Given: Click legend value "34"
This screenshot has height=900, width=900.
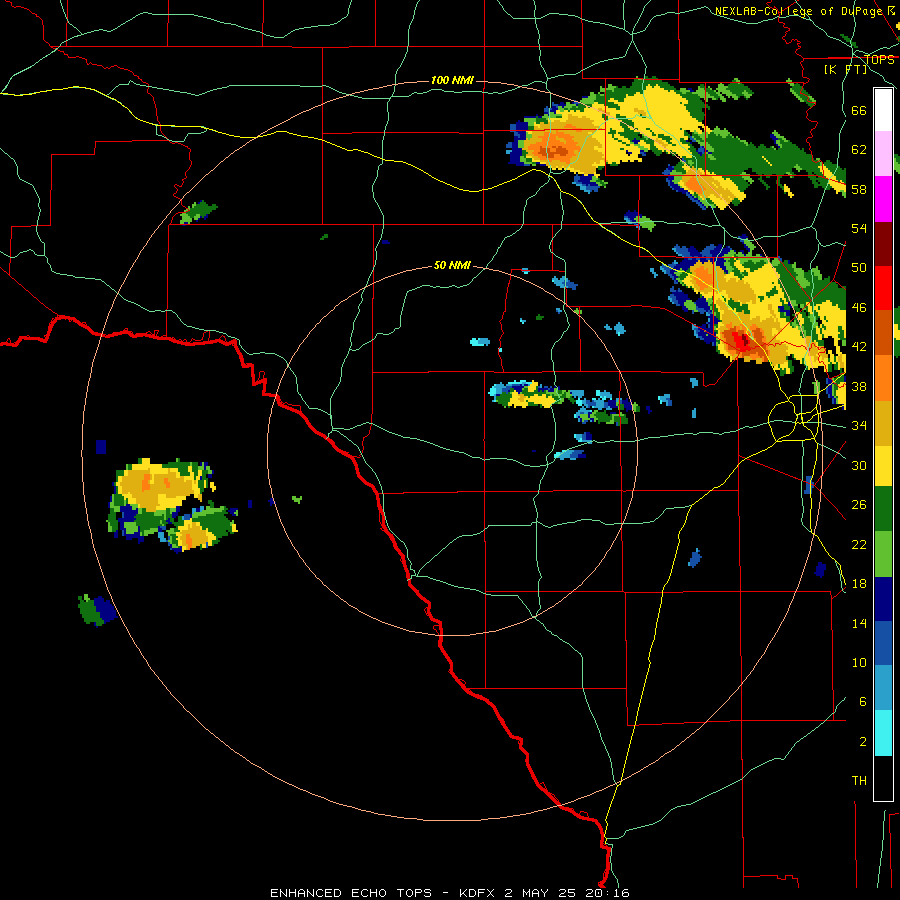Looking at the screenshot, I should pos(859,425).
